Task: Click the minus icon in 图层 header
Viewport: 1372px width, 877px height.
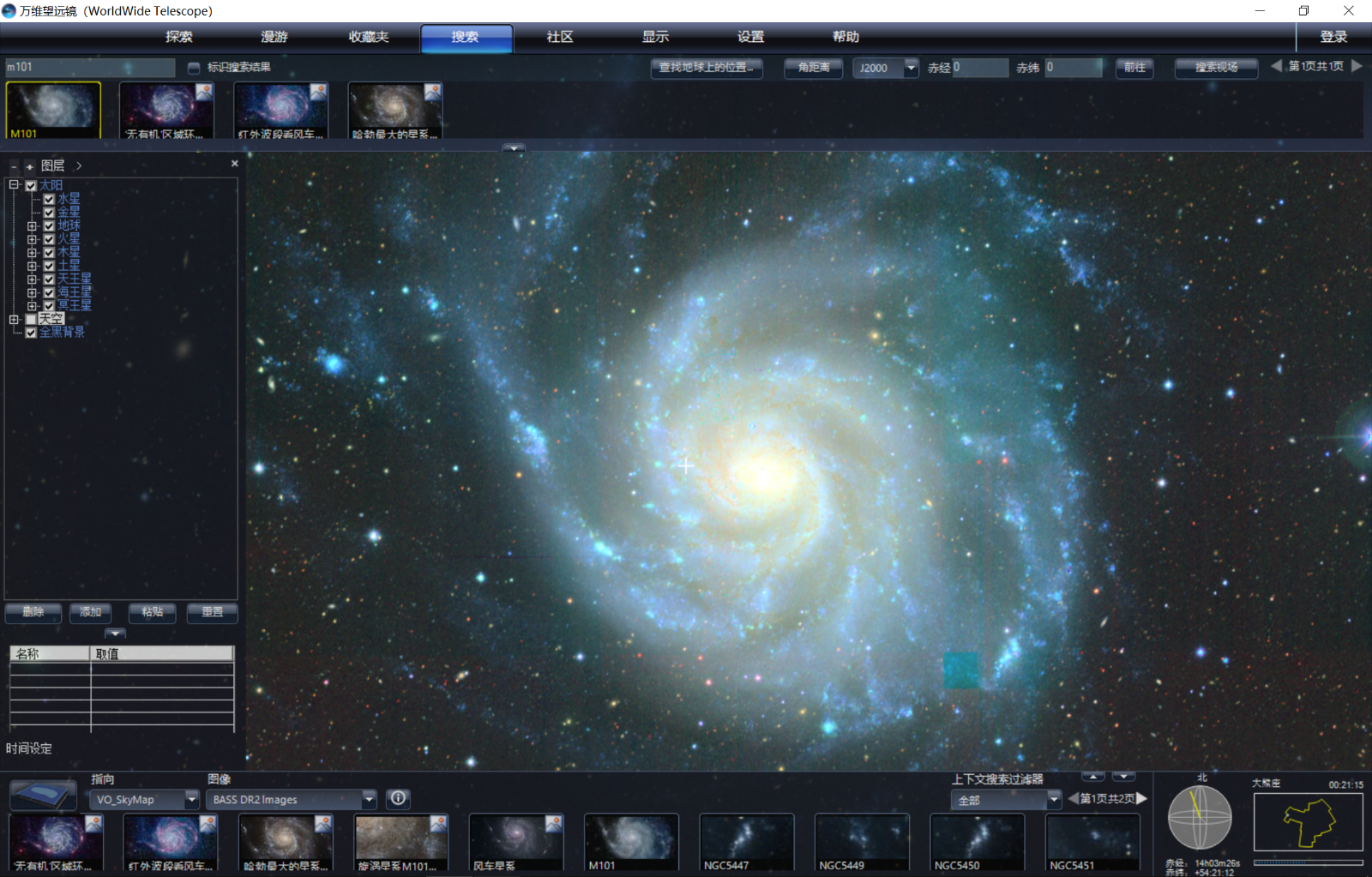Action: (14, 166)
